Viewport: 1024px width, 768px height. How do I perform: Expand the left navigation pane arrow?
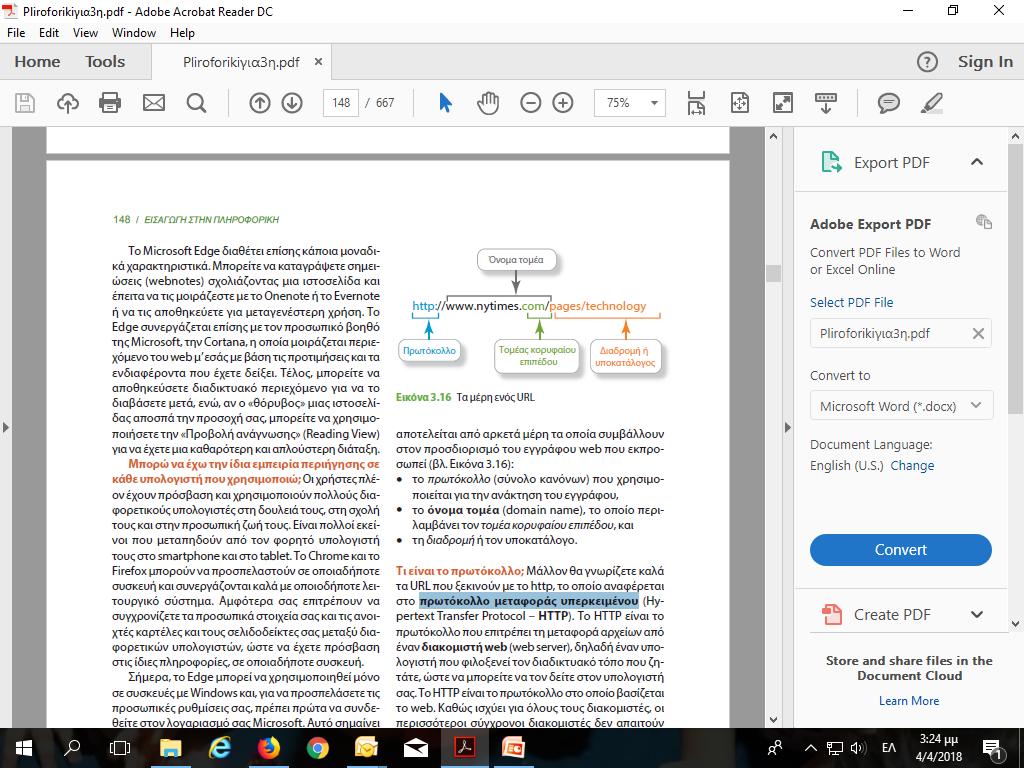(x=6, y=428)
